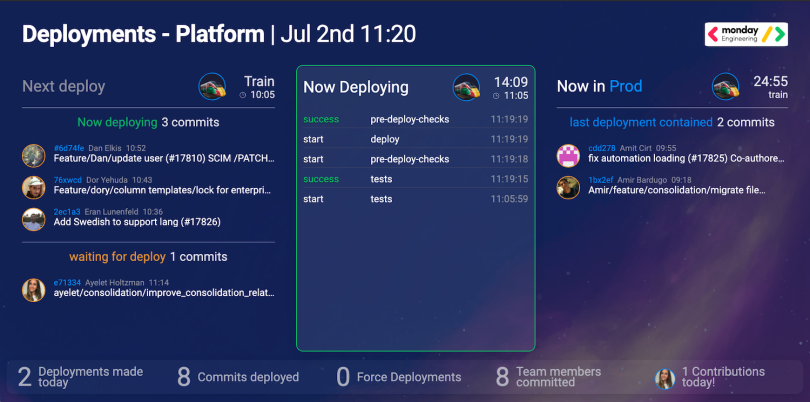Click the 24:55 train timer

pyautogui.click(x=770, y=82)
